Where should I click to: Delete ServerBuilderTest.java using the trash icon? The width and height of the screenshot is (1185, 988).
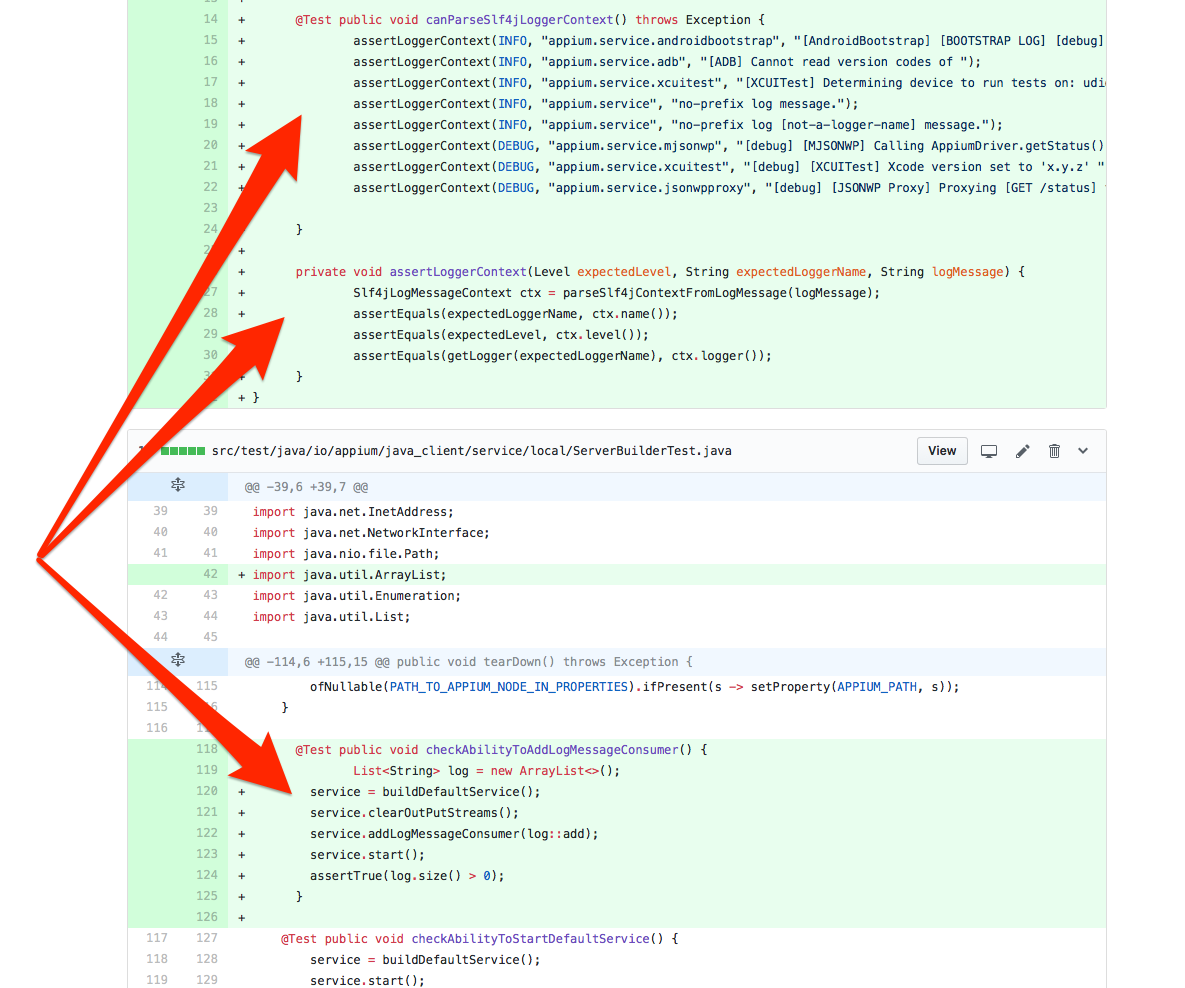[1054, 451]
